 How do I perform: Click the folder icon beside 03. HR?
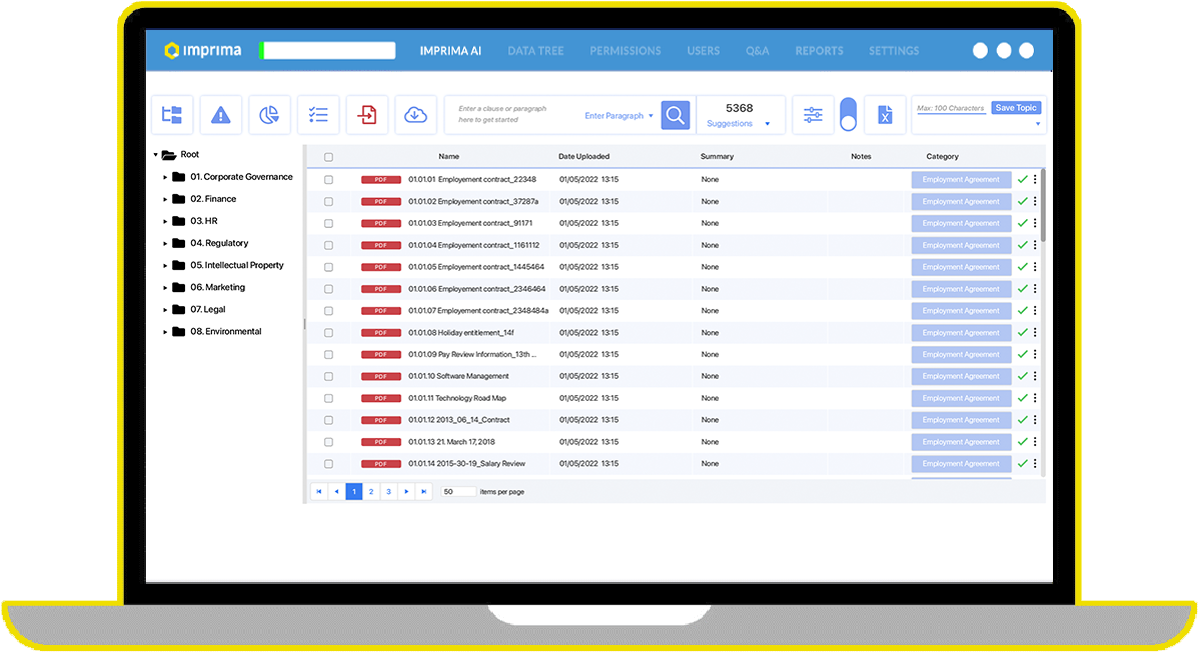(179, 221)
